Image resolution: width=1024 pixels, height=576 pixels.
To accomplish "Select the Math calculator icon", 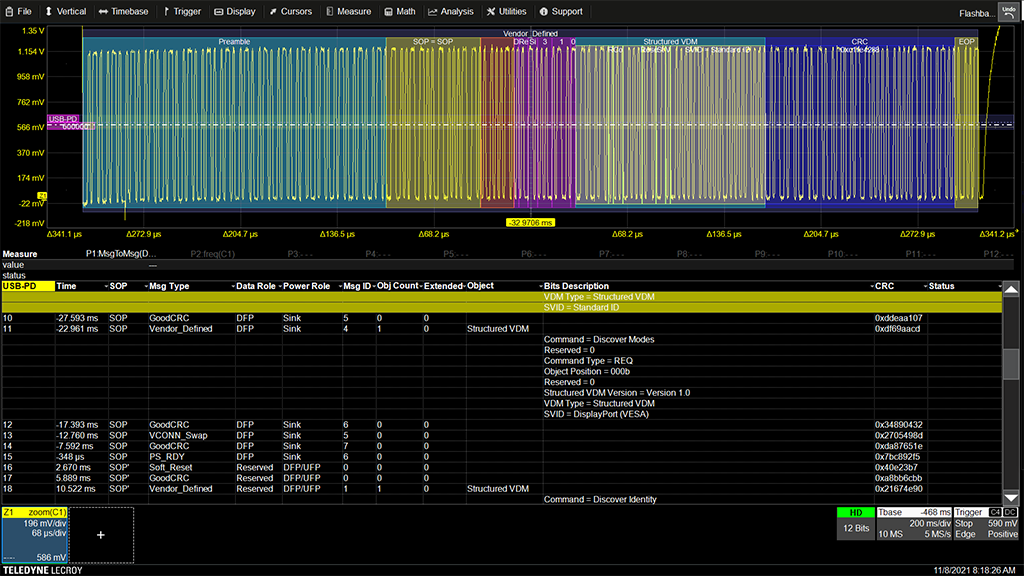I will [387, 11].
